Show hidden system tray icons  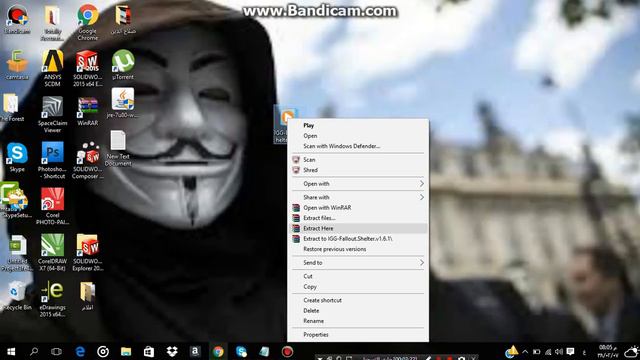525,352
